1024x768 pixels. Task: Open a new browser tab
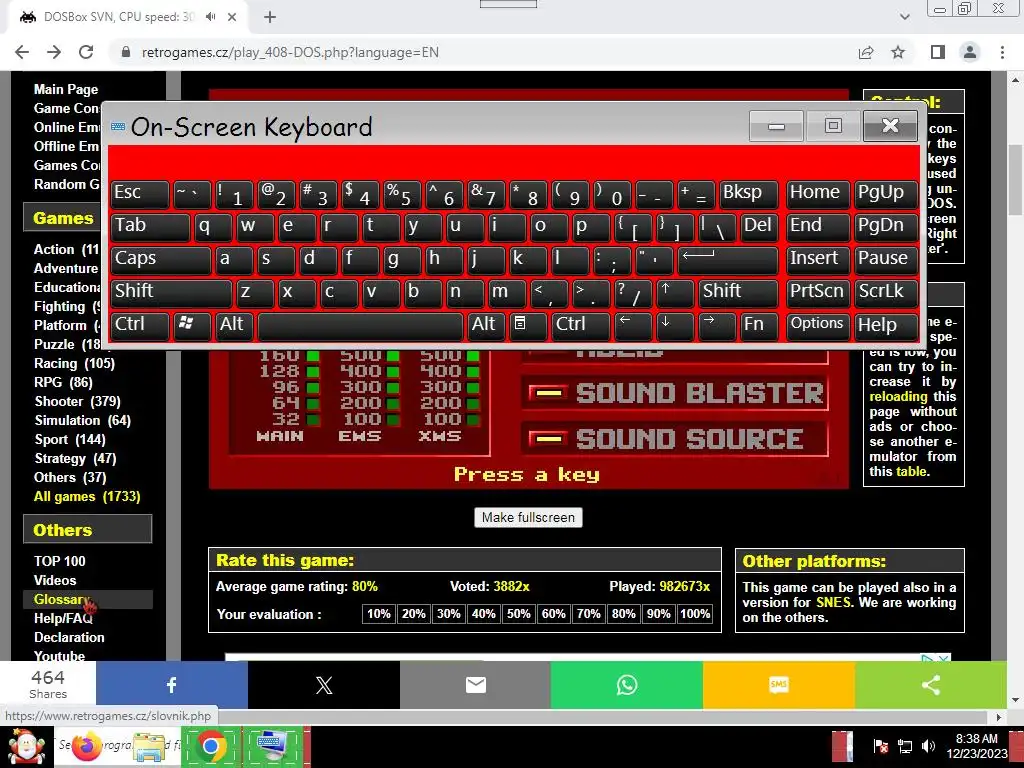coord(270,17)
